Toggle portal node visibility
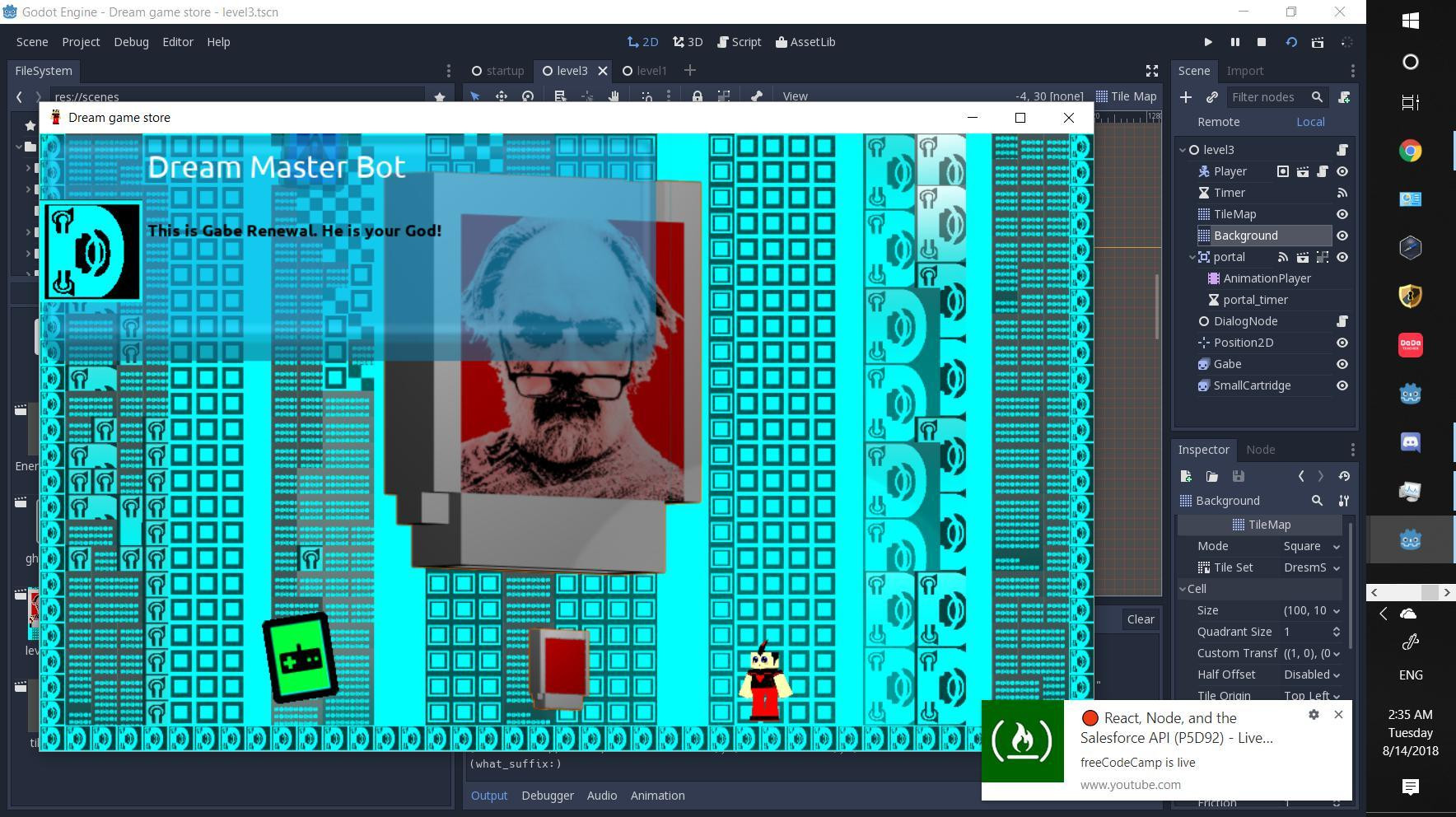1456x817 pixels. point(1342,257)
